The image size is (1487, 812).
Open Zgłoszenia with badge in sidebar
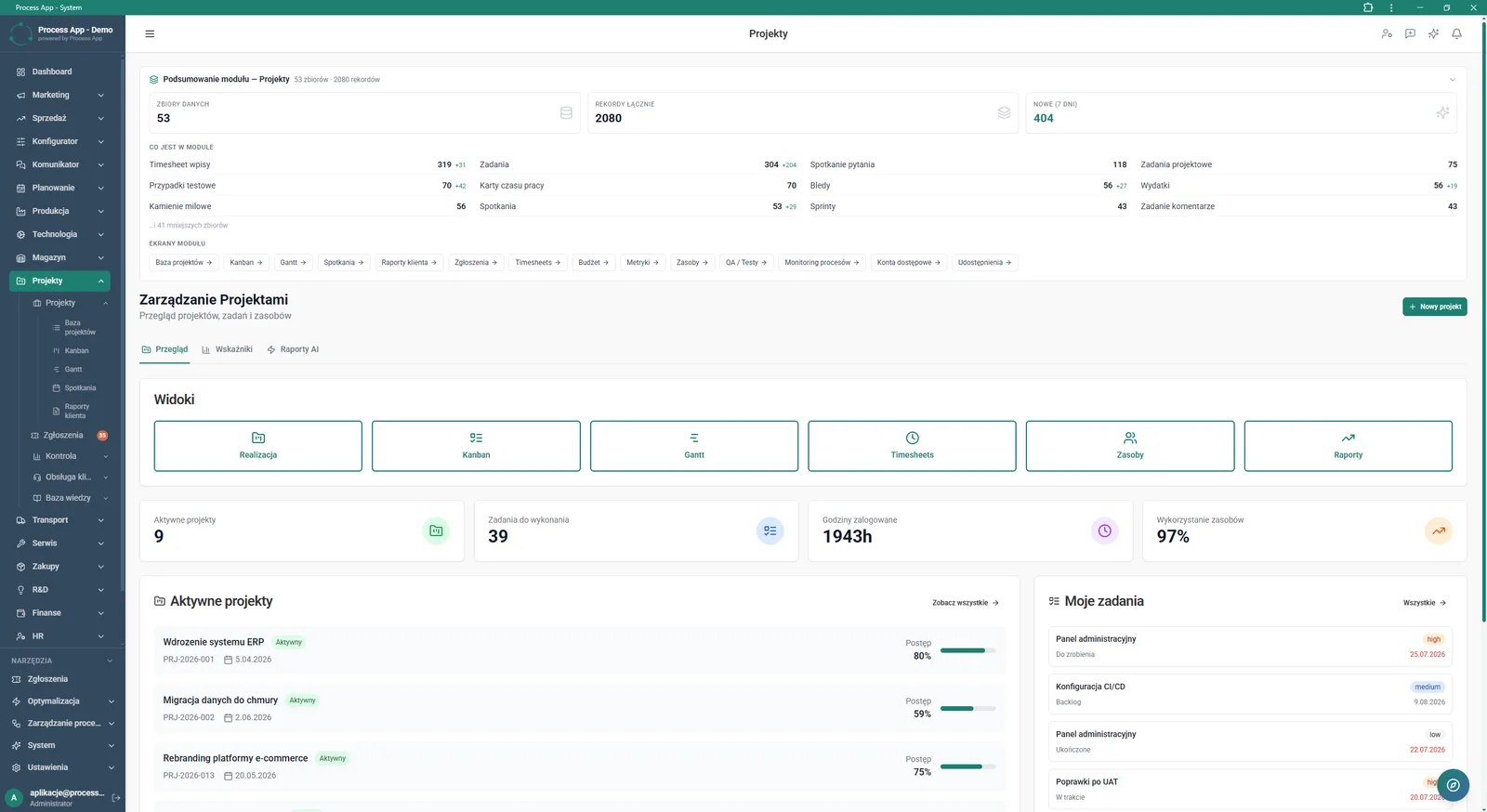(70, 435)
